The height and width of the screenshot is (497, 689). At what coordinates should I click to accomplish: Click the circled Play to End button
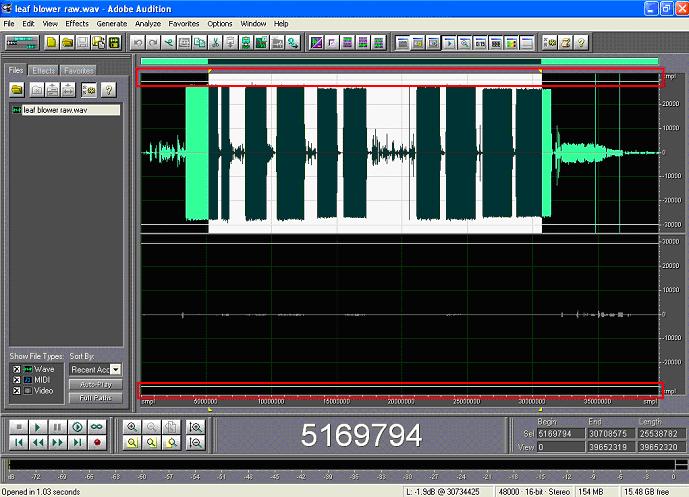(x=77, y=427)
